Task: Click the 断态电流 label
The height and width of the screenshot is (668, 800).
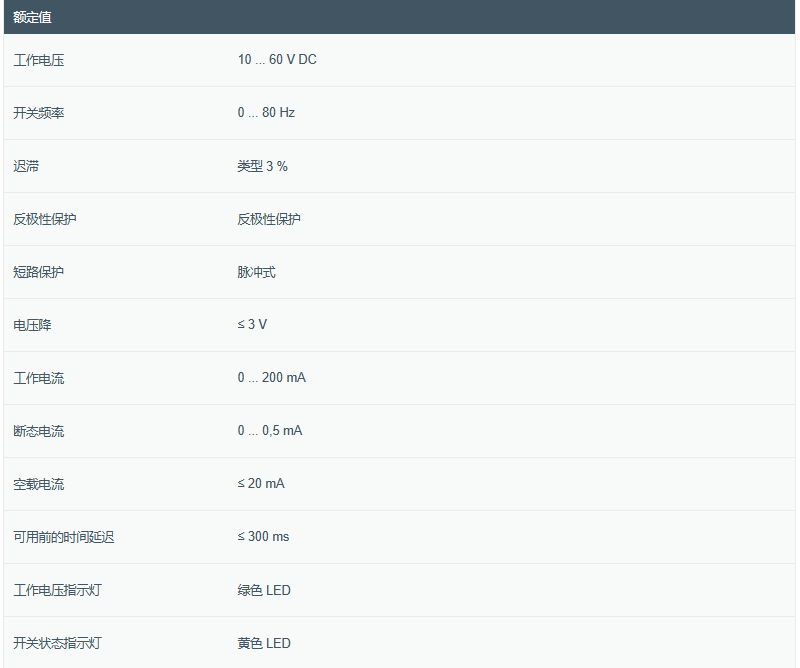Action: coord(39,431)
